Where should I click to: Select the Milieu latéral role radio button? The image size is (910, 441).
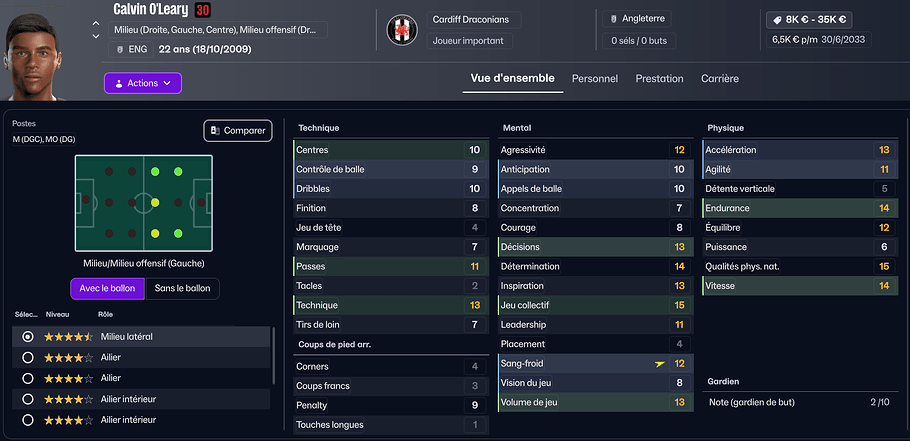pyautogui.click(x=27, y=337)
